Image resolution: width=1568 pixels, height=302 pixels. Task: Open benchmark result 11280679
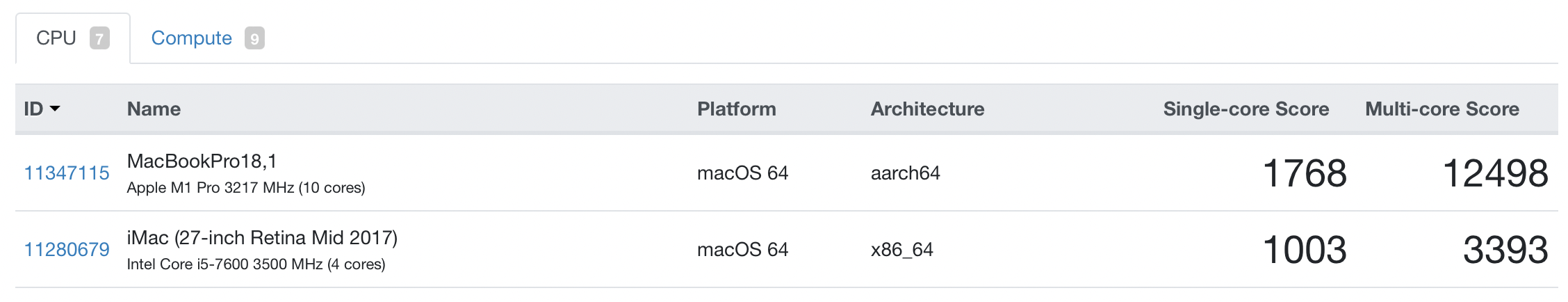[67, 249]
